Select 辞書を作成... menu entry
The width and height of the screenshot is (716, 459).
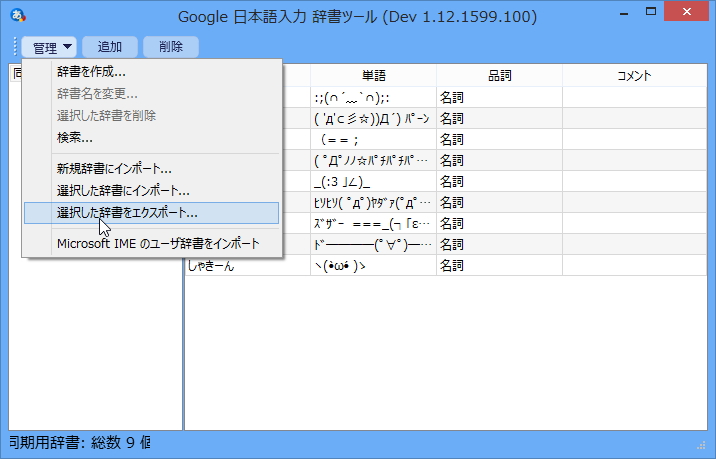pos(152,72)
